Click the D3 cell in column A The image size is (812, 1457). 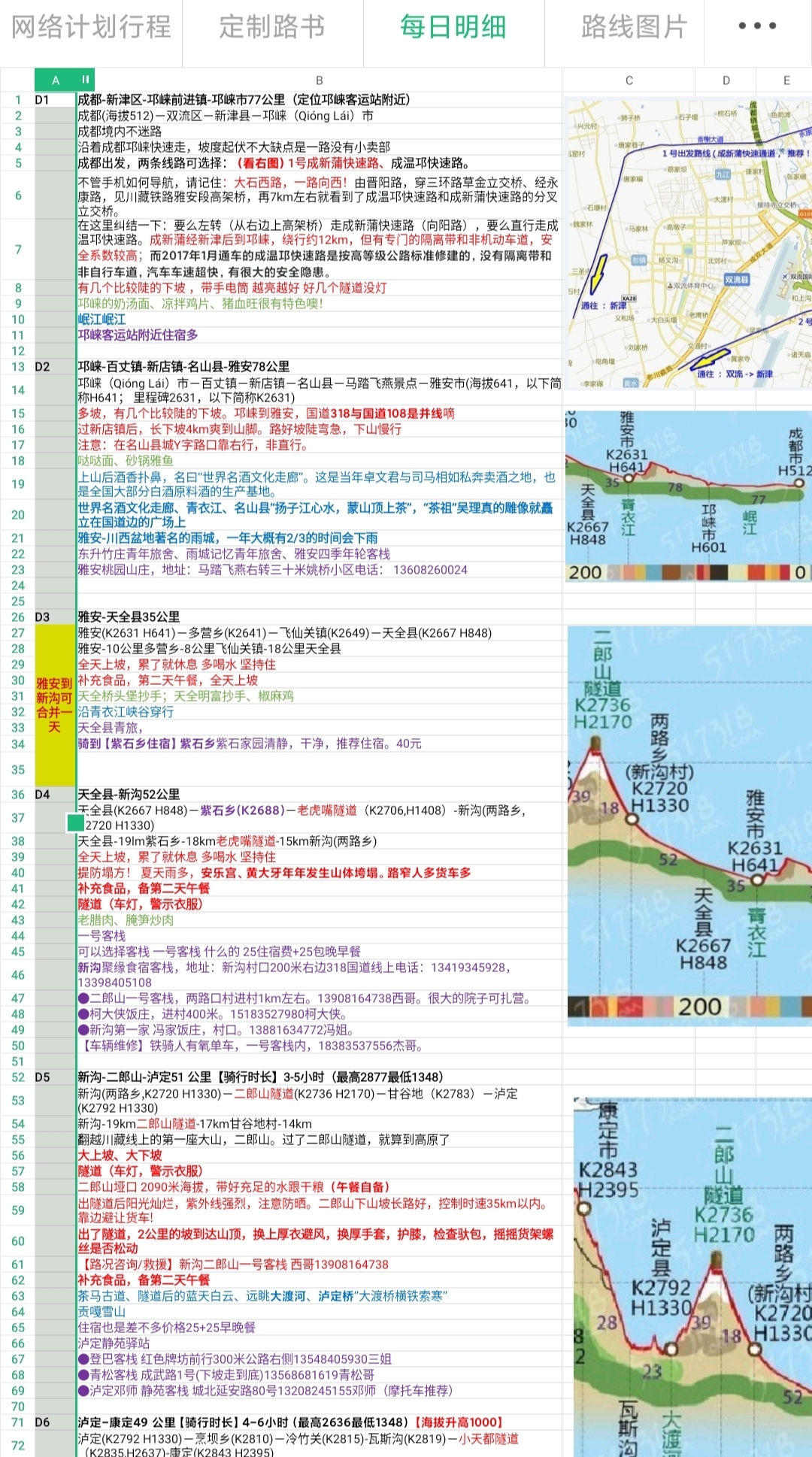click(55, 617)
